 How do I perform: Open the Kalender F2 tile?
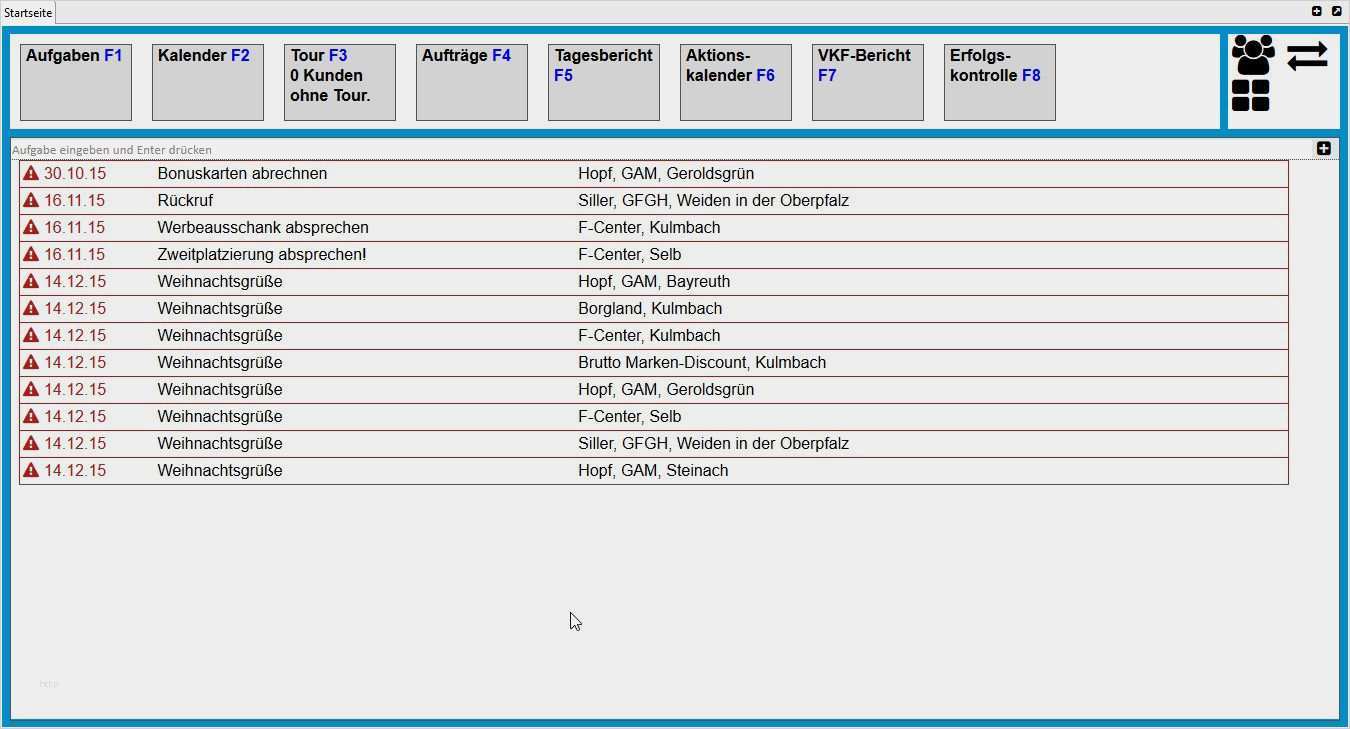click(208, 82)
